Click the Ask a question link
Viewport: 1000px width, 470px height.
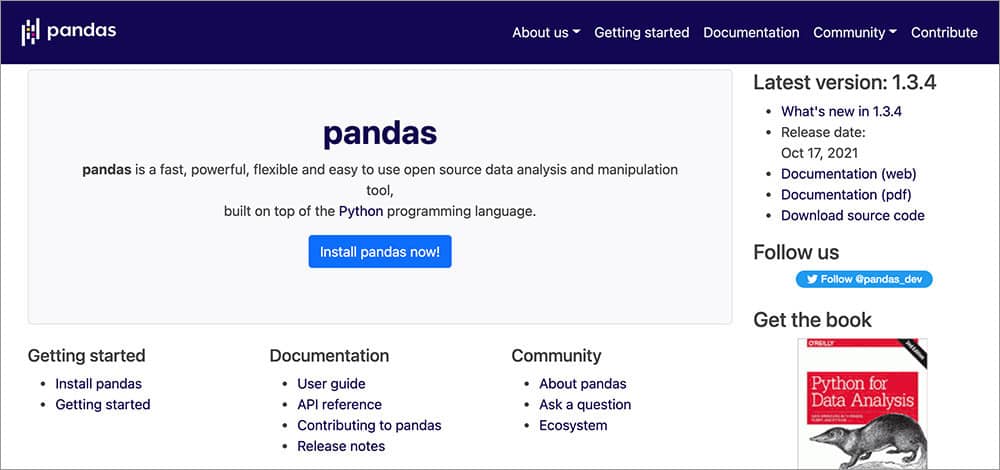point(585,404)
